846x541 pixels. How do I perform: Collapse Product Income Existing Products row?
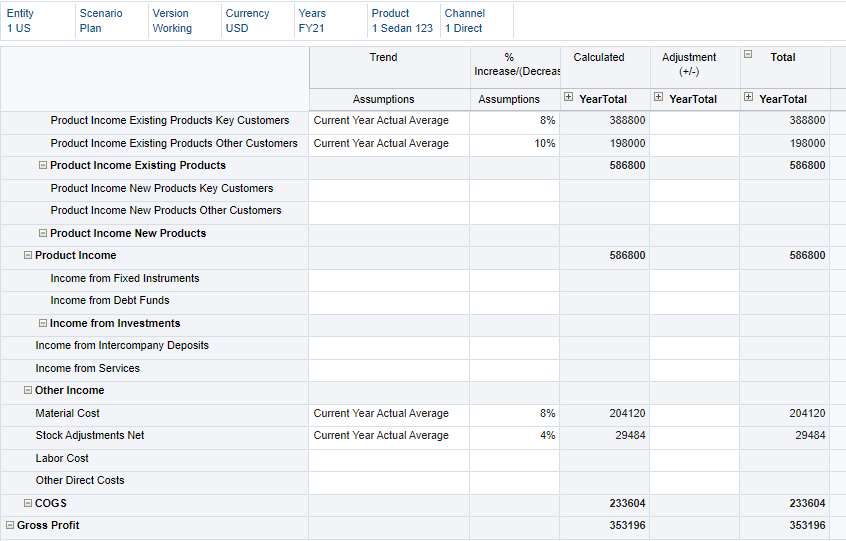[43, 166]
